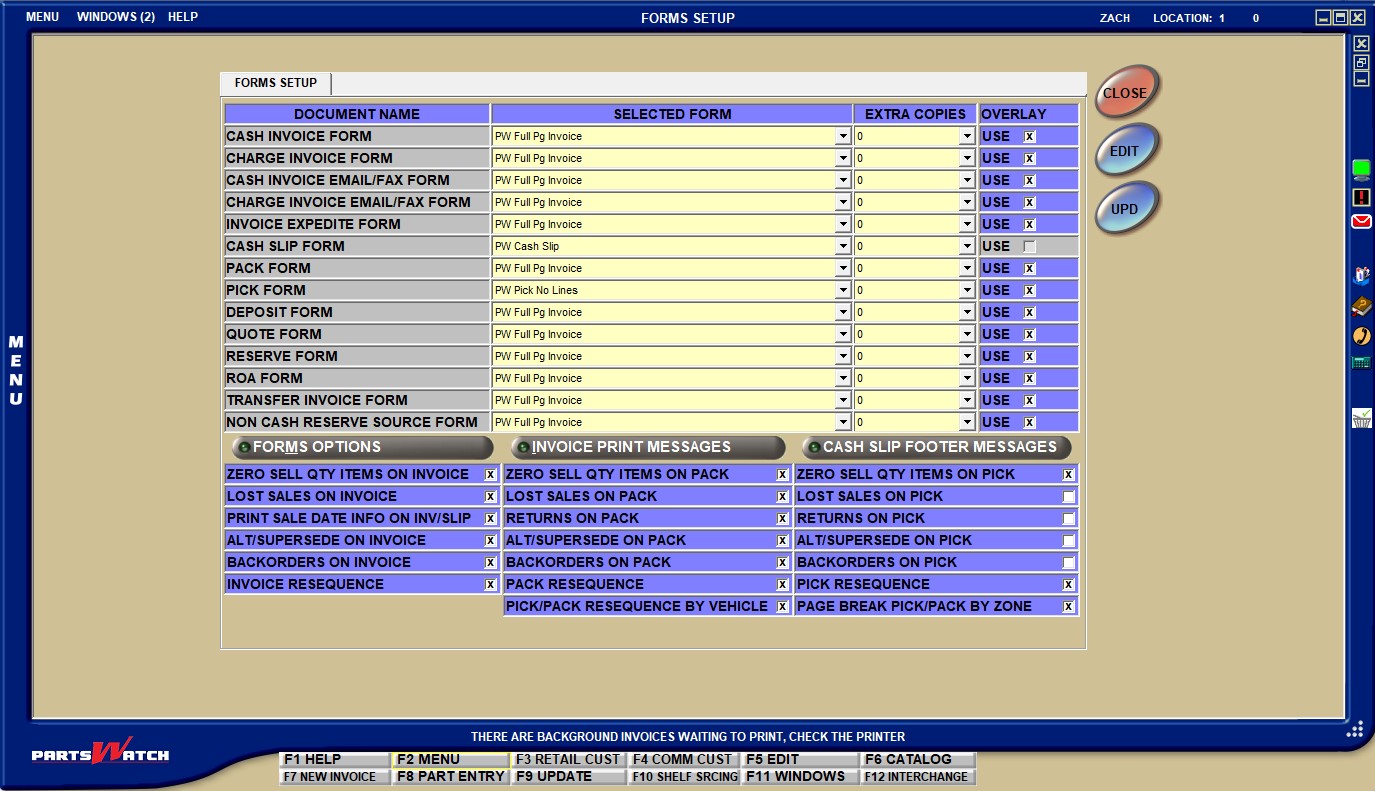Viewport: 1375px width, 791px height.
Task: Click the help book icon with question mark
Action: 1361,306
